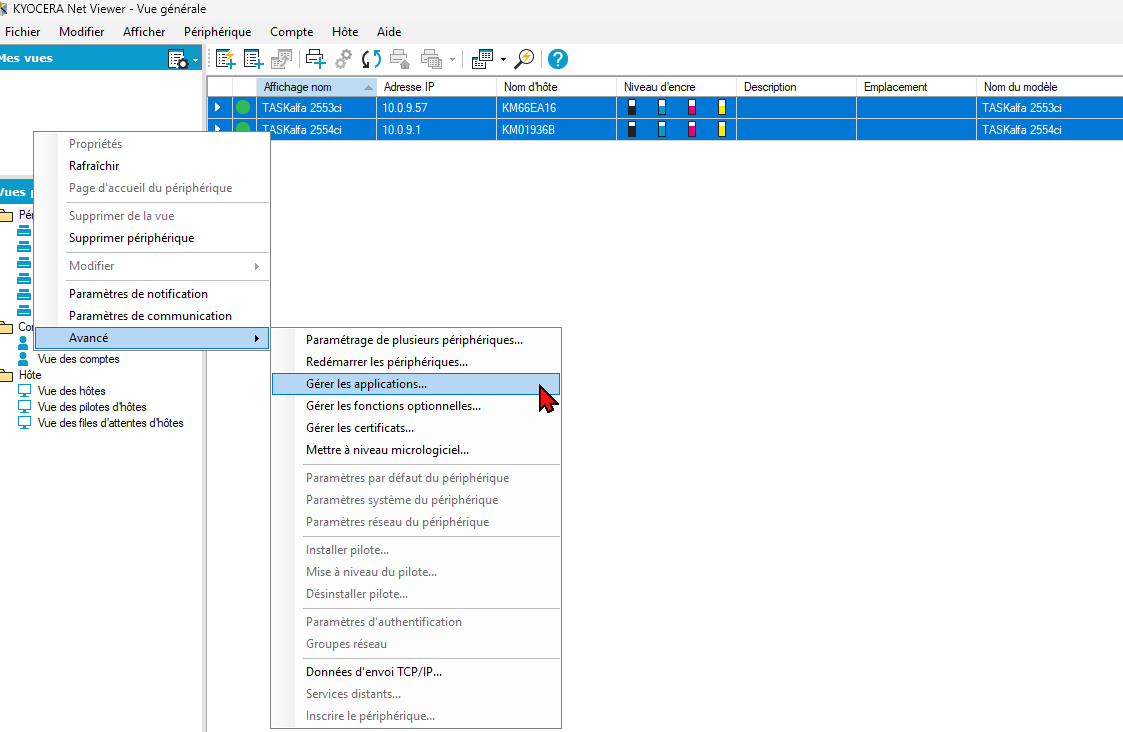Click the Vue des pilotes d'hôtes monitor icon
This screenshot has width=1123, height=732.
pyautogui.click(x=24, y=406)
